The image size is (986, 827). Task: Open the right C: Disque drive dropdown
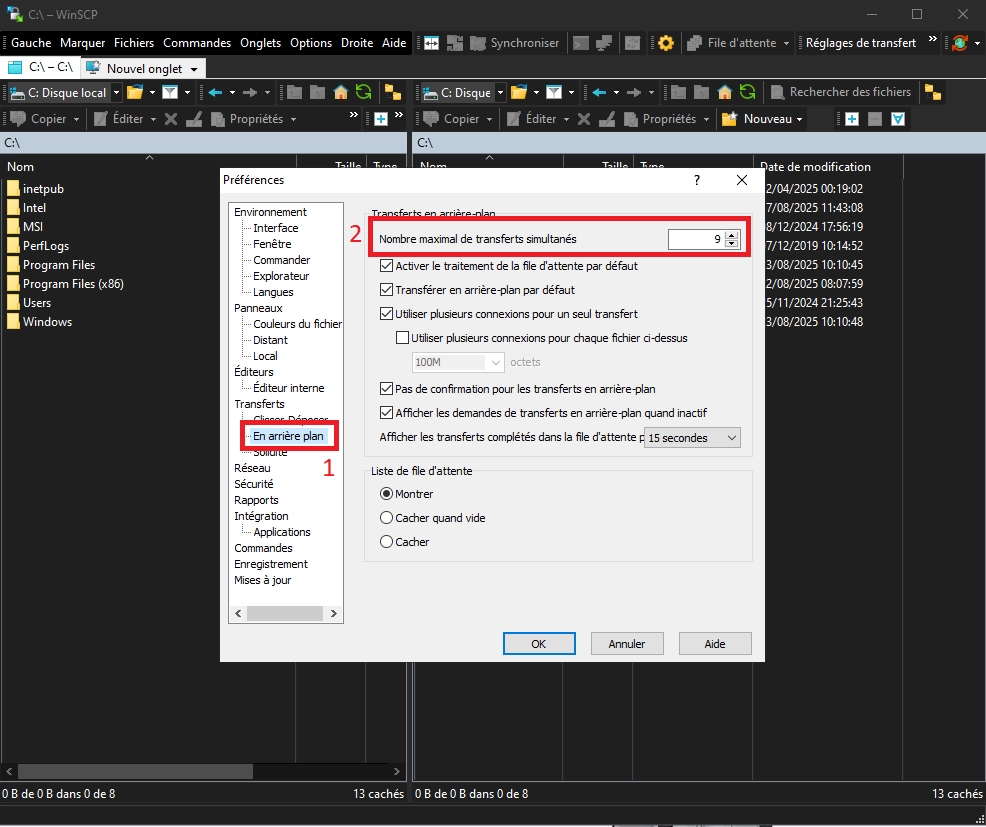pos(500,92)
